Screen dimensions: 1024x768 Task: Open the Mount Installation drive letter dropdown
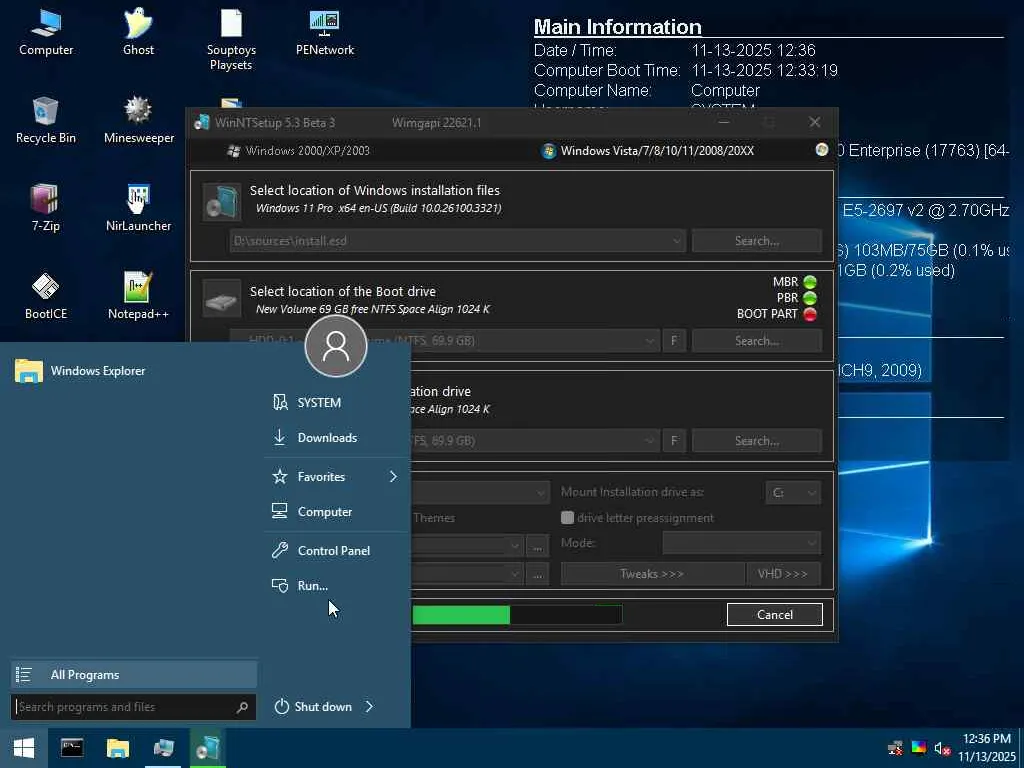(x=793, y=492)
